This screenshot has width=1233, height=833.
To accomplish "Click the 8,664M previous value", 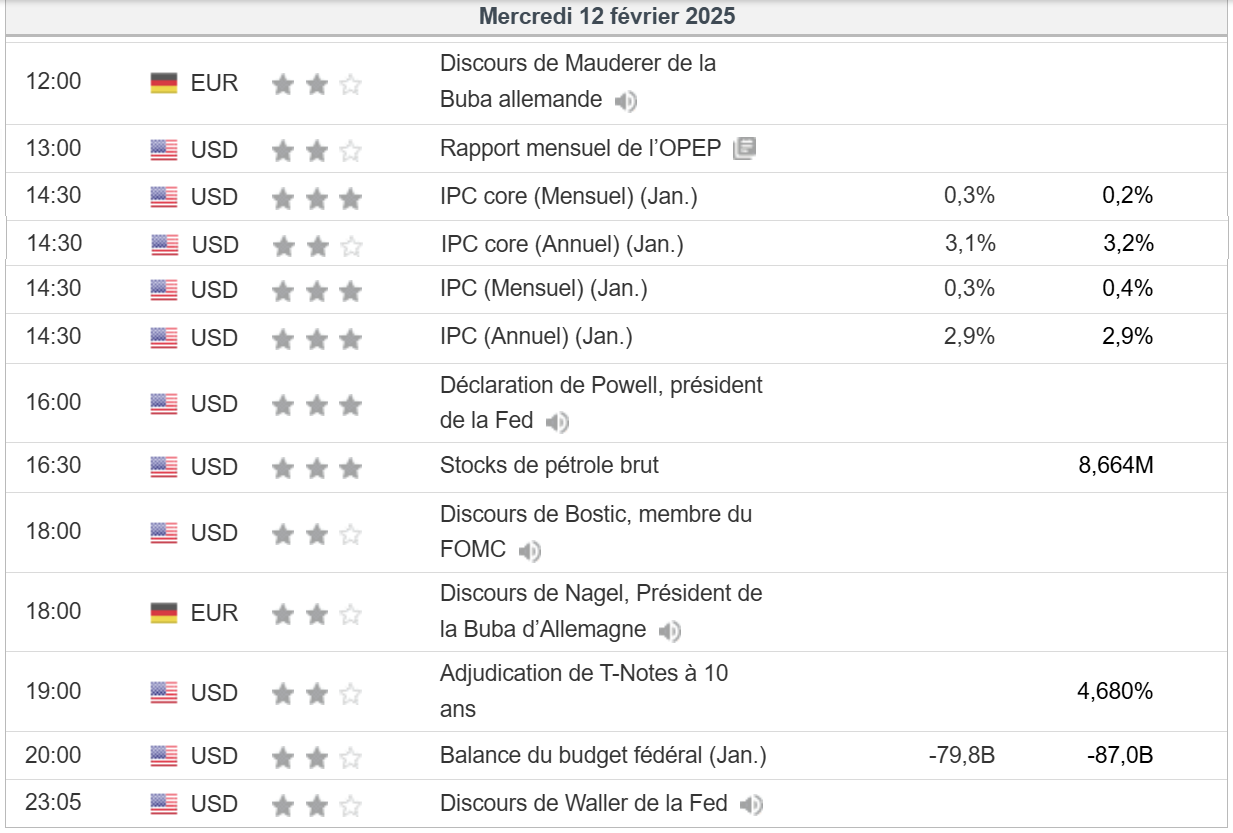I will [1116, 465].
